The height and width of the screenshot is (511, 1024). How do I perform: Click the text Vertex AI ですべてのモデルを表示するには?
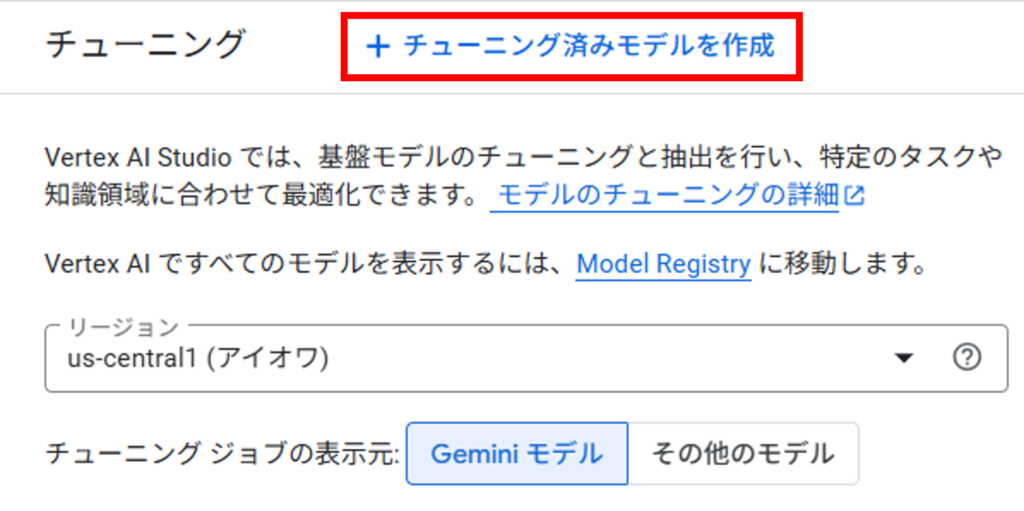307,265
